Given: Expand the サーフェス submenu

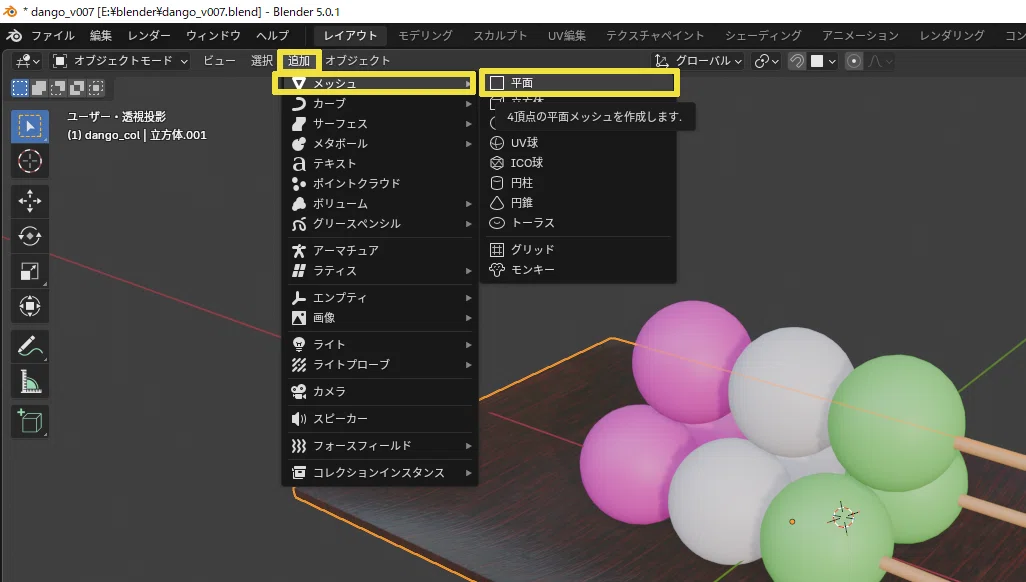Looking at the screenshot, I should [380, 124].
